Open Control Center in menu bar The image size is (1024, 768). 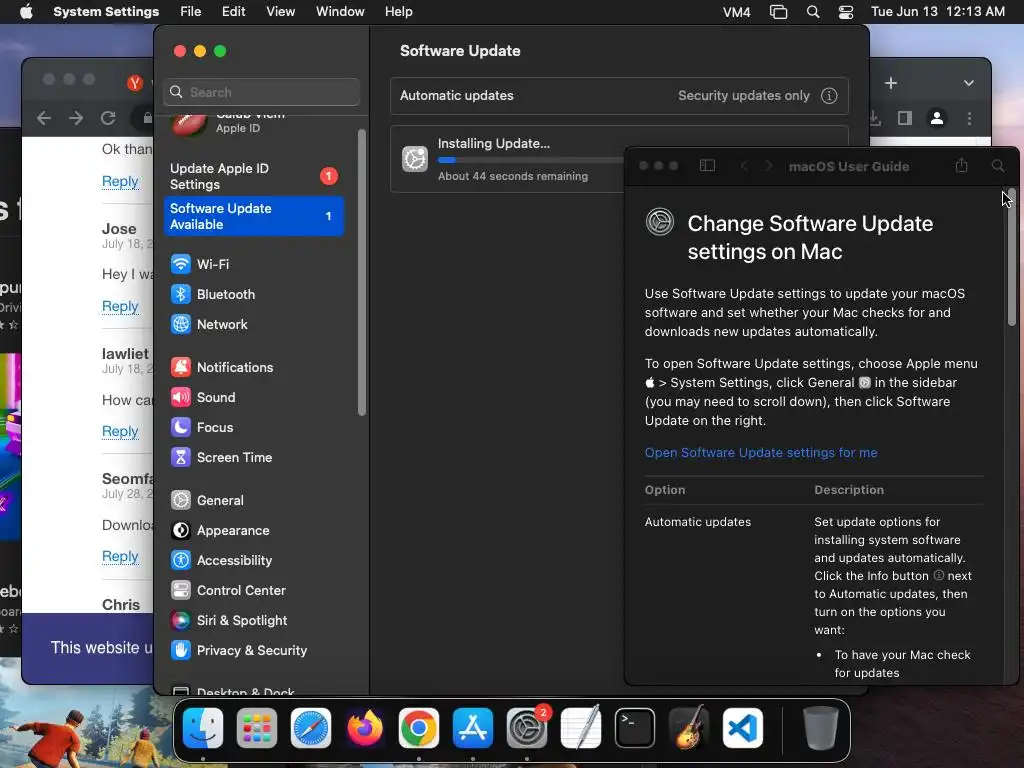[846, 12]
